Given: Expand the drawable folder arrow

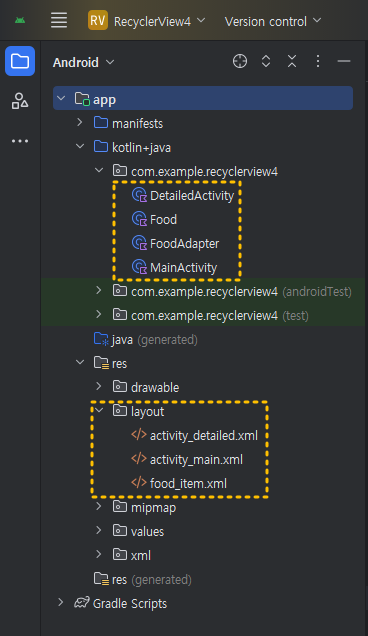Looking at the screenshot, I should pyautogui.click(x=99, y=386).
